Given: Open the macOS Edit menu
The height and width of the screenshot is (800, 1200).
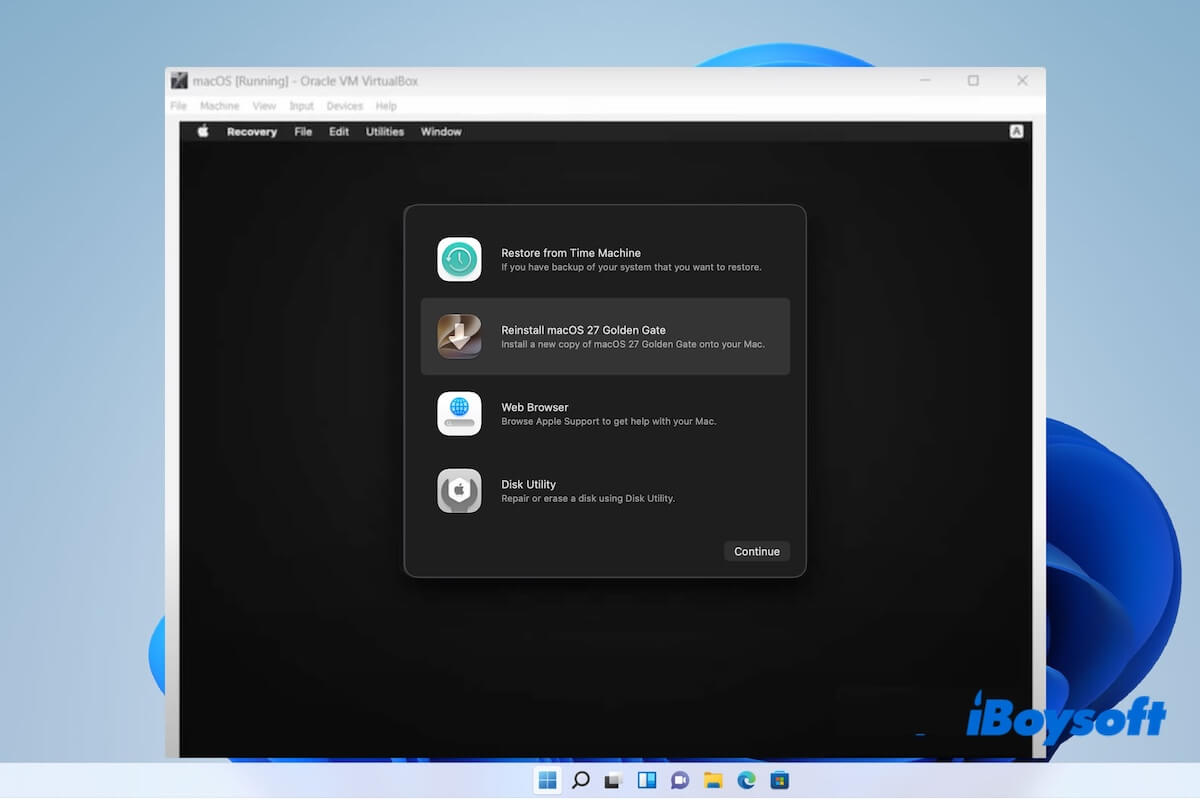Looking at the screenshot, I should coord(339,132).
